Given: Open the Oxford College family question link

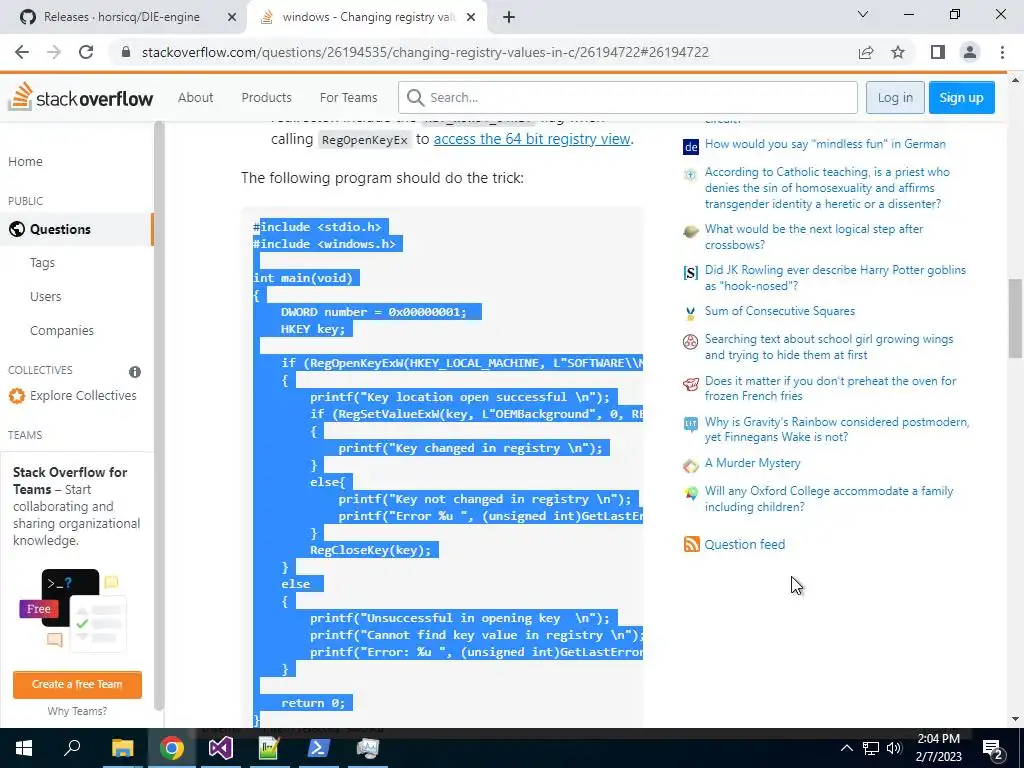Looking at the screenshot, I should click(x=829, y=499).
